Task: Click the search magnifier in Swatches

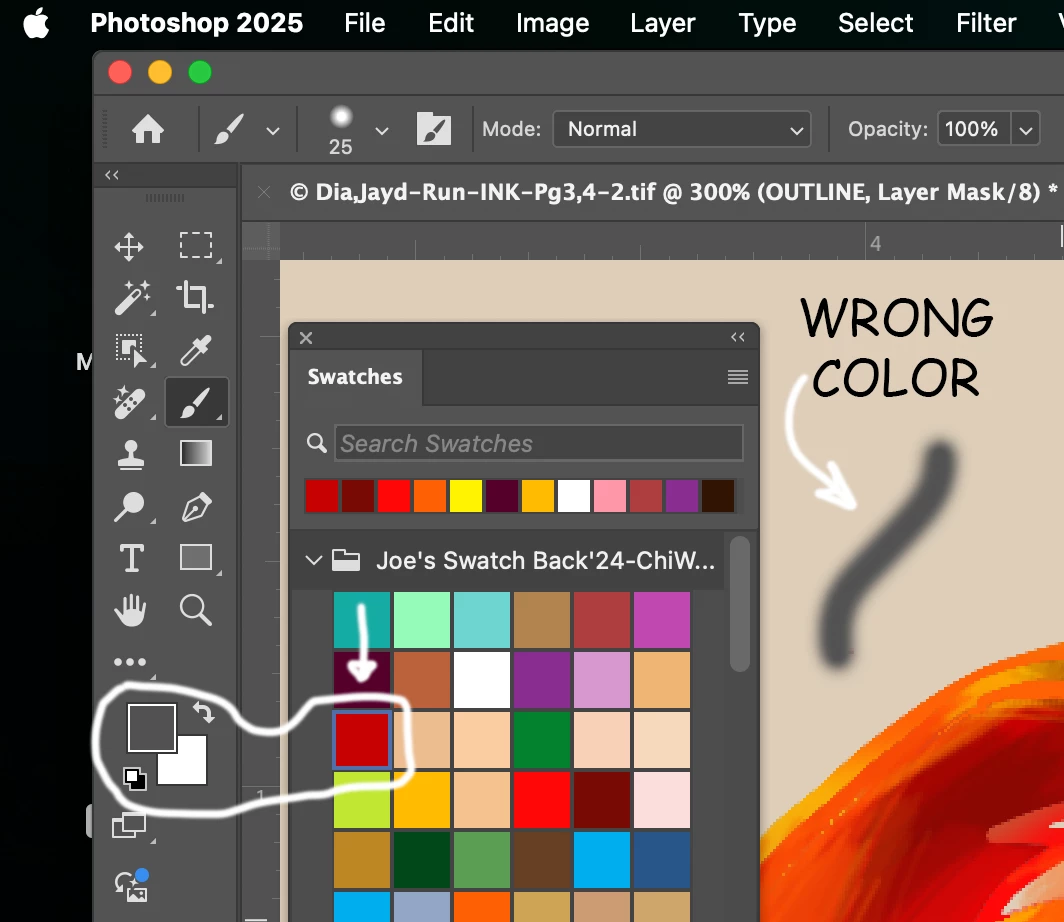Action: pyautogui.click(x=316, y=443)
